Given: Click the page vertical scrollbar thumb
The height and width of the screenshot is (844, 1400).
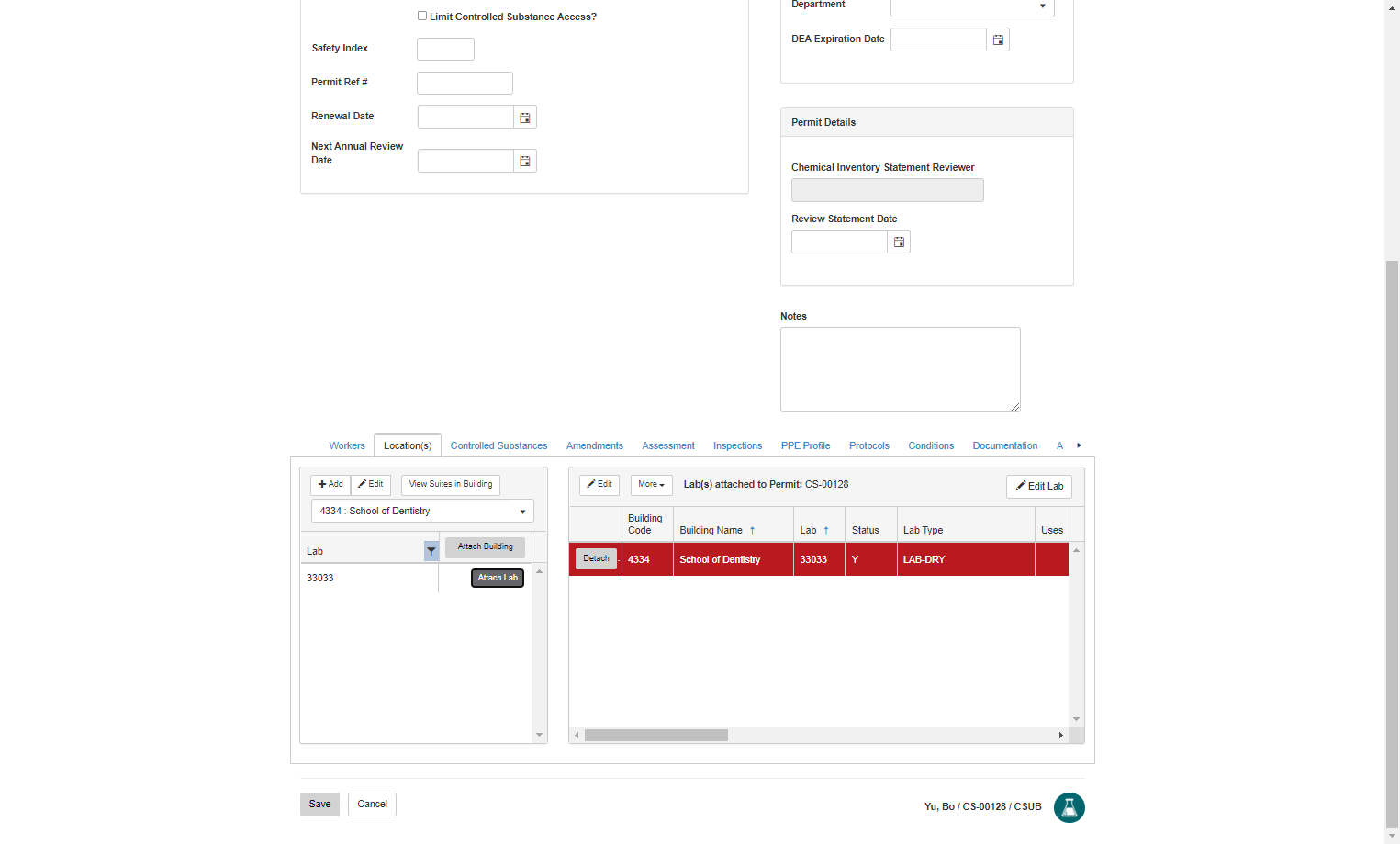Looking at the screenshot, I should point(1392,545).
